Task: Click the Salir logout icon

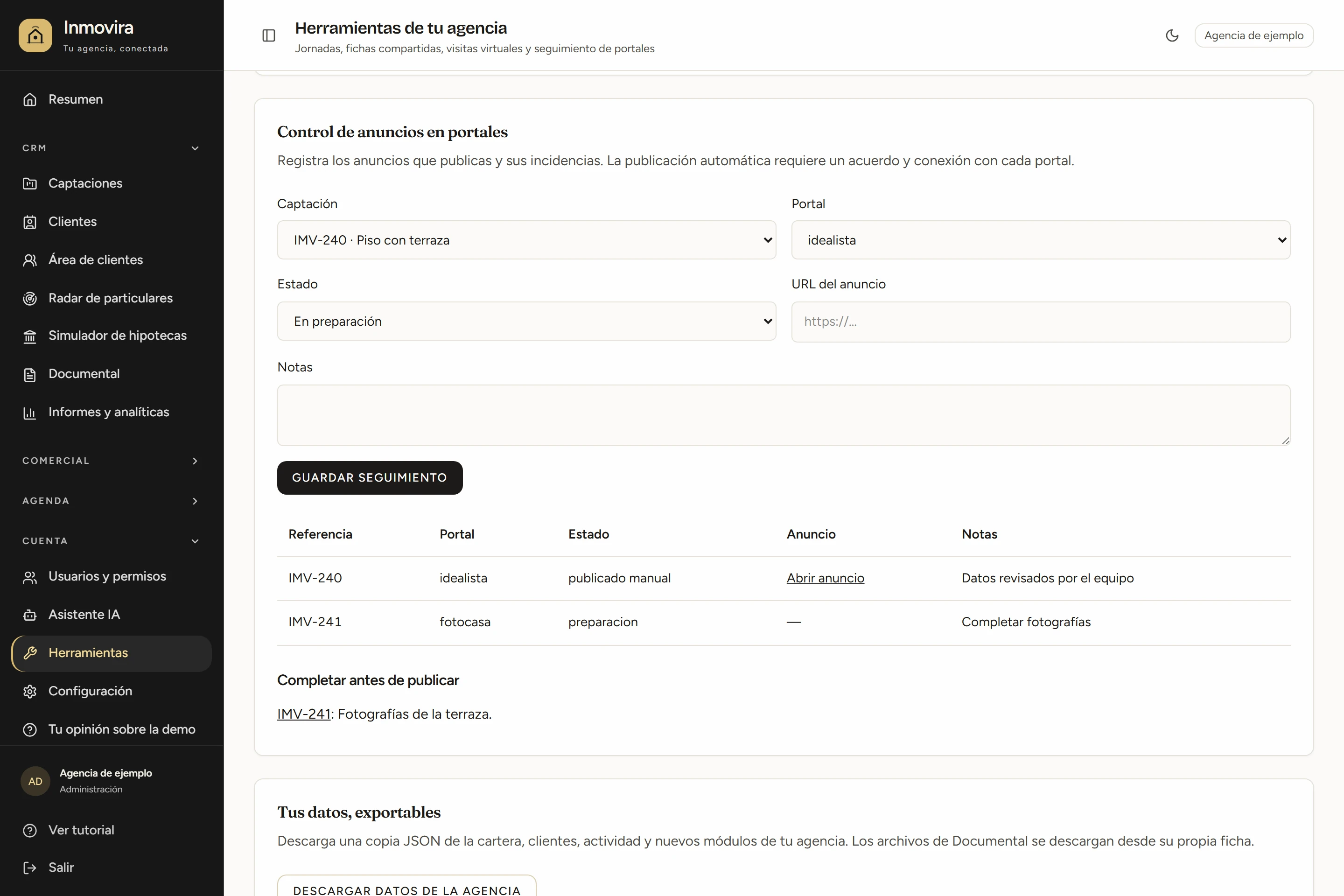Action: point(30,868)
